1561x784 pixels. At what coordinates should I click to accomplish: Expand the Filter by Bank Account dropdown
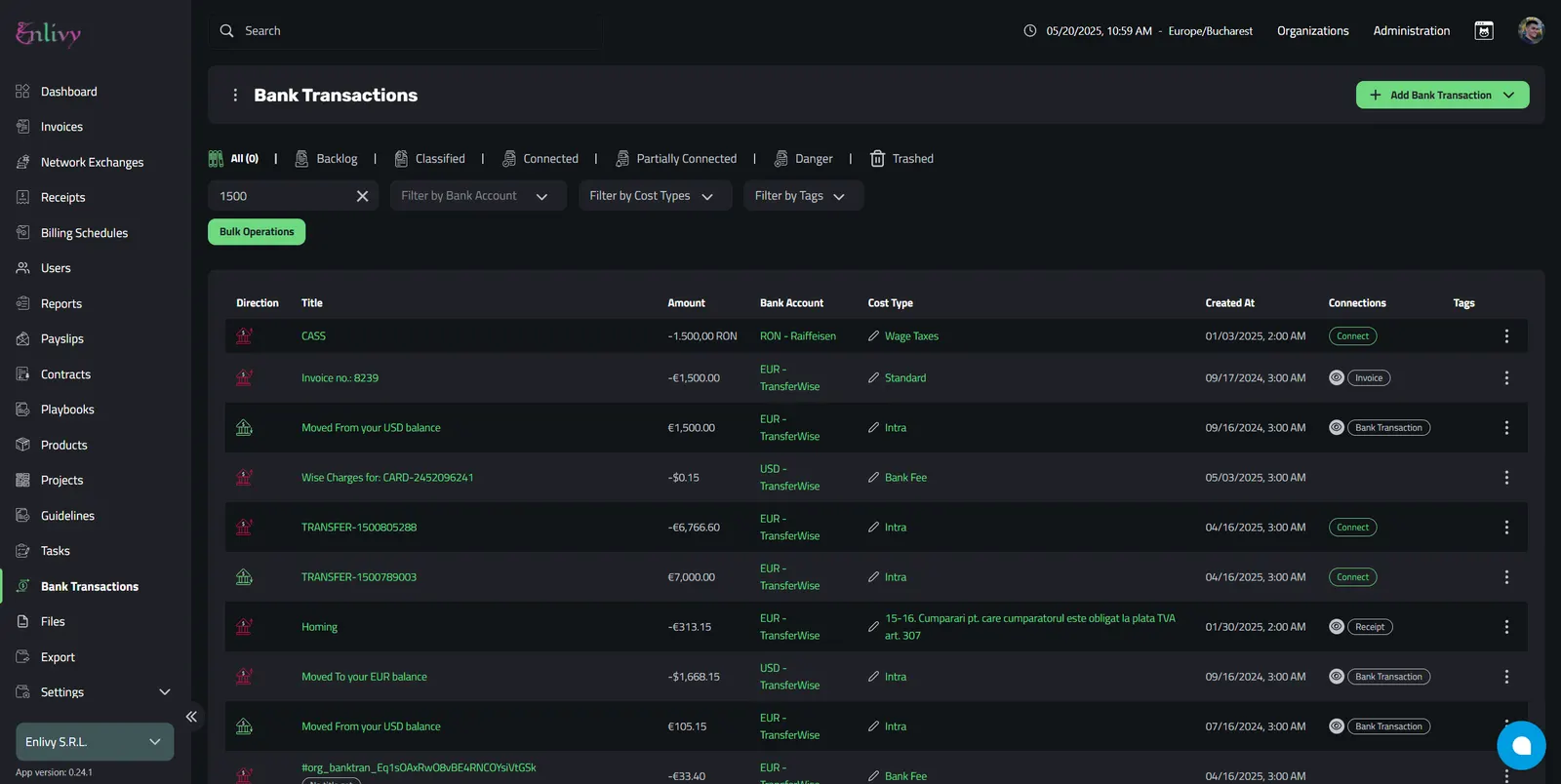point(477,196)
